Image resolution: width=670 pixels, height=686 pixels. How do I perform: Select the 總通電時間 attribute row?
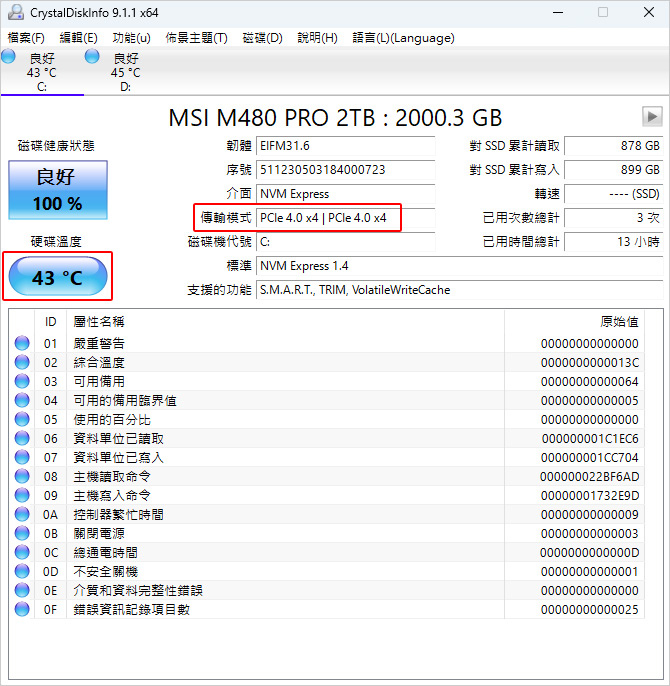[x=327, y=553]
